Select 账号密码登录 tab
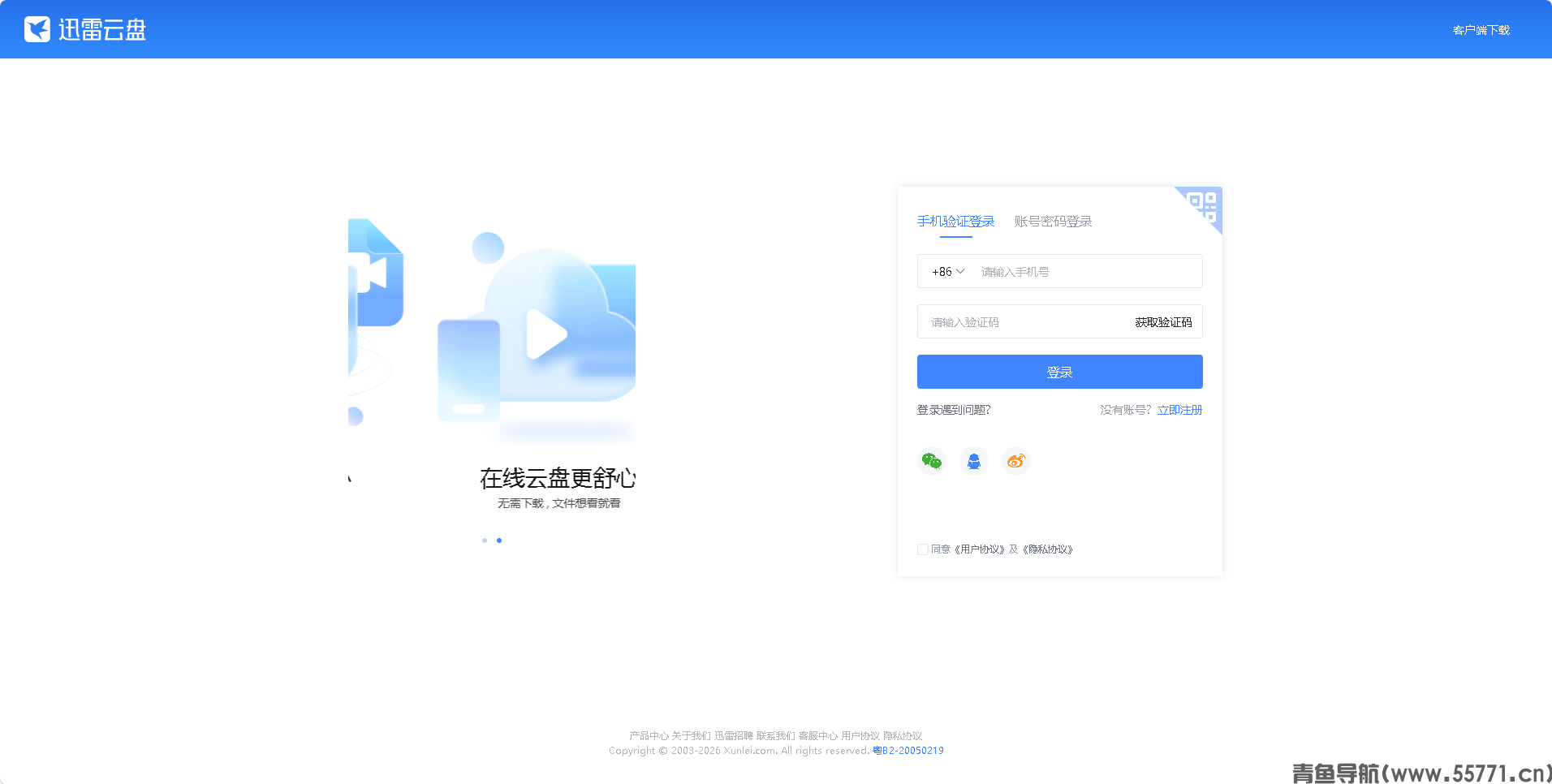The height and width of the screenshot is (784, 1552). tap(1053, 222)
